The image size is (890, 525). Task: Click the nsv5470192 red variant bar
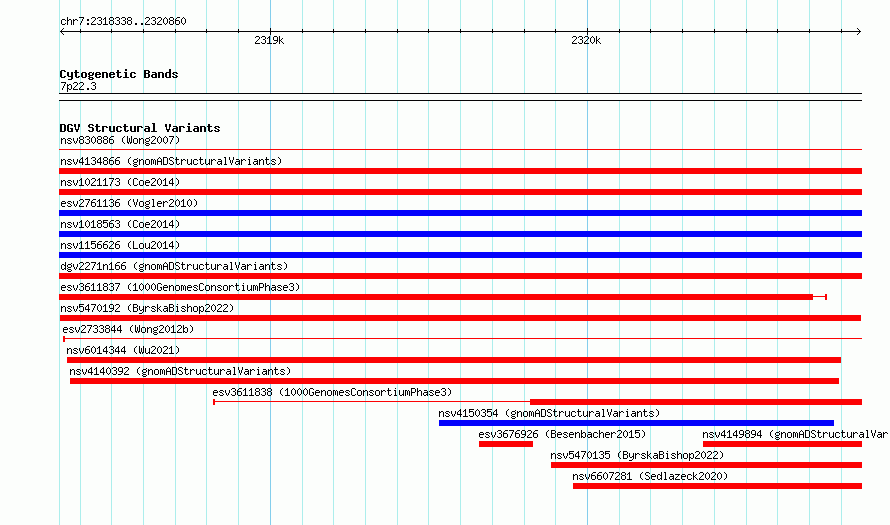coord(460,318)
